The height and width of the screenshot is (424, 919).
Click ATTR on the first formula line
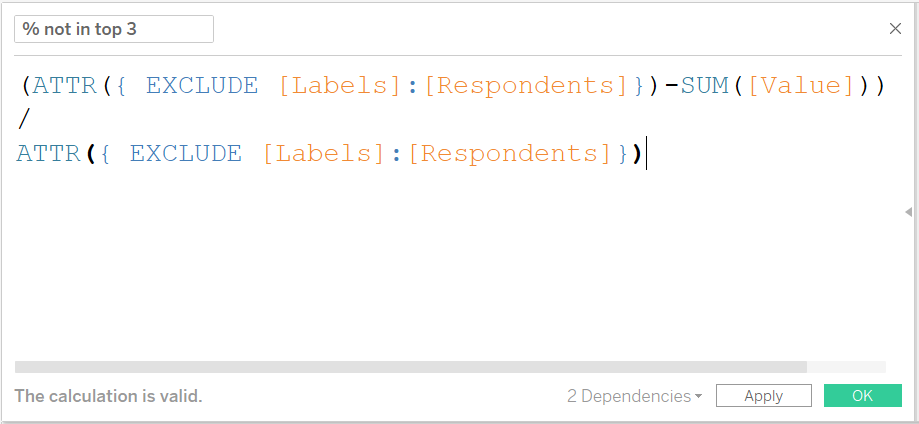point(64,86)
